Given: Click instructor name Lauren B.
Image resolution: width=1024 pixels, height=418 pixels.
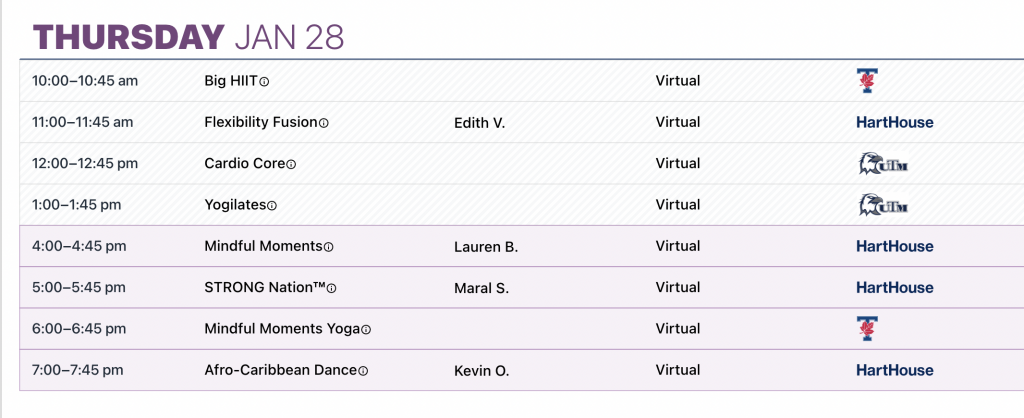Looking at the screenshot, I should pos(486,247).
